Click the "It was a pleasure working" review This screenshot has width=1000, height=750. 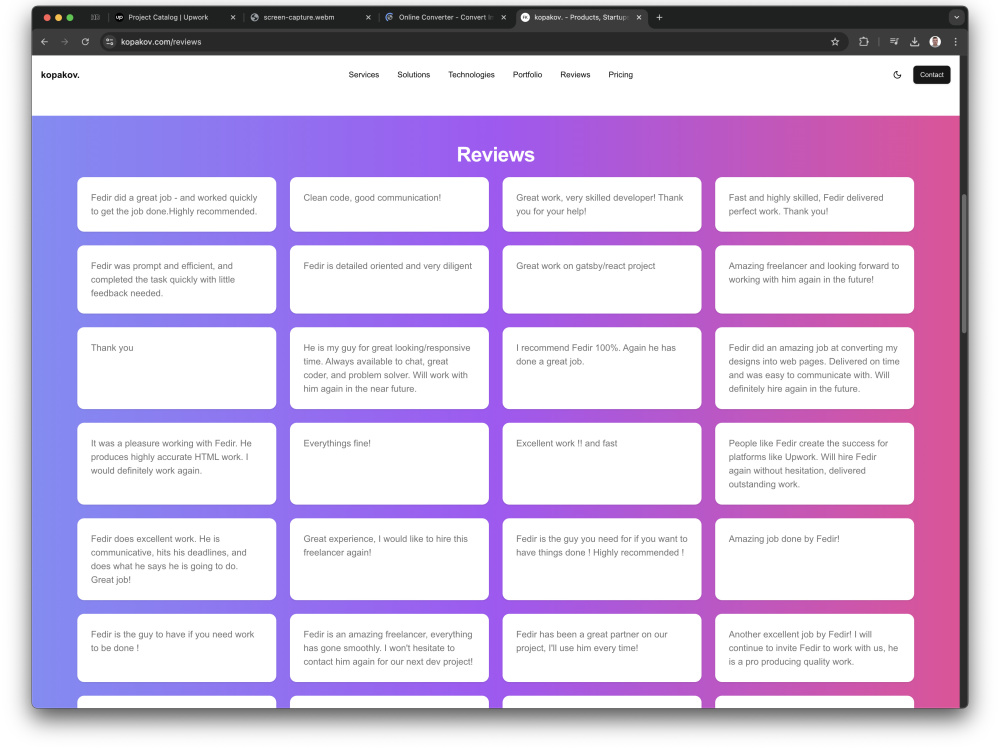177,464
